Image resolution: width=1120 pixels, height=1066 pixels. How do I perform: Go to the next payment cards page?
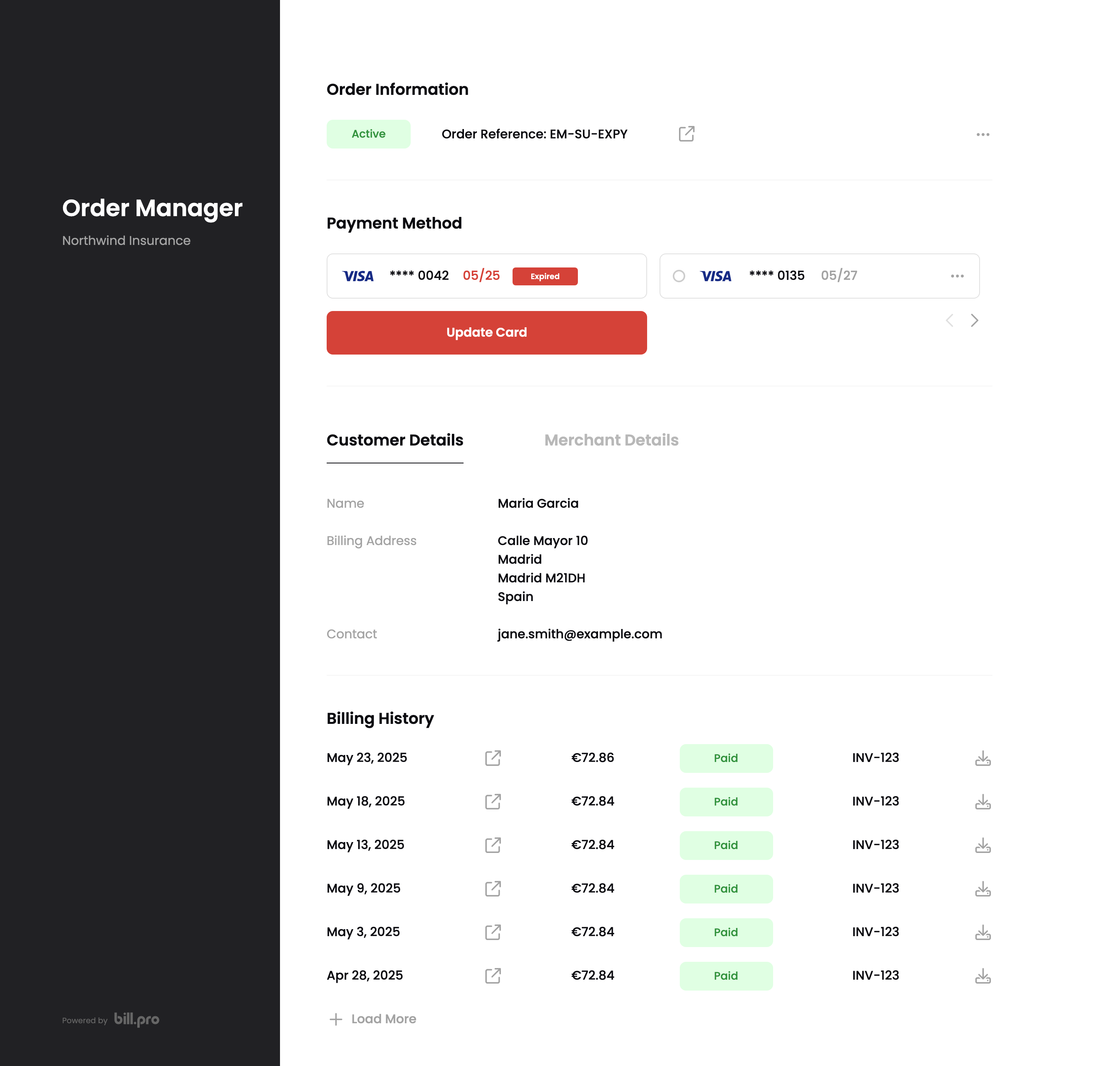click(974, 320)
